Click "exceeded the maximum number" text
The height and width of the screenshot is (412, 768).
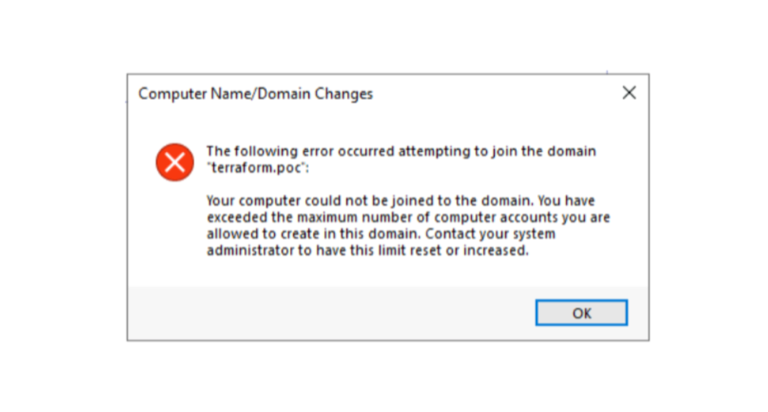click(x=299, y=216)
